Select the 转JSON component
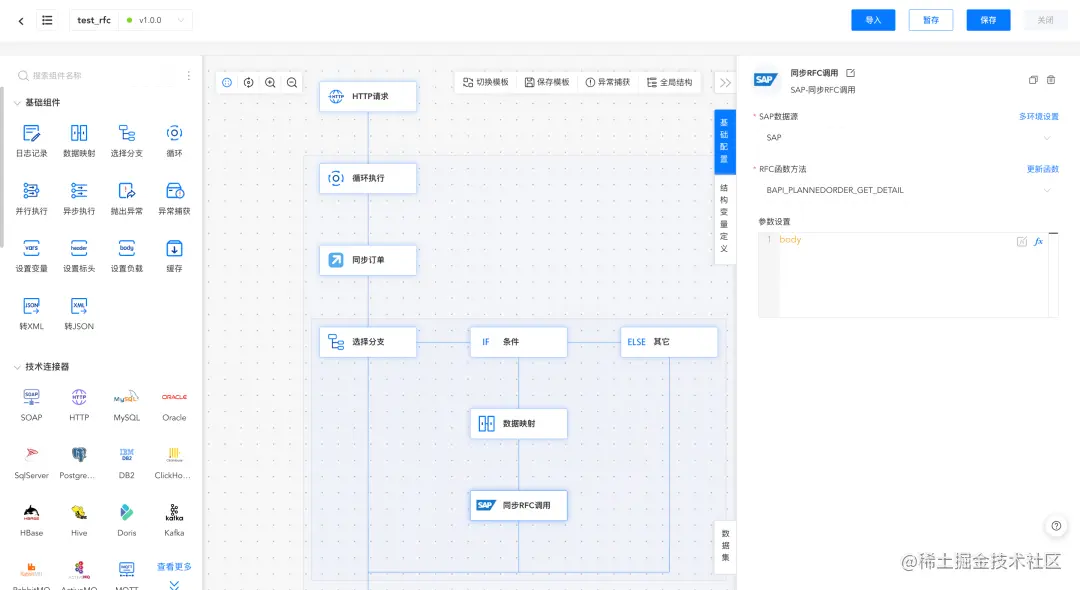The image size is (1080, 590). (79, 314)
